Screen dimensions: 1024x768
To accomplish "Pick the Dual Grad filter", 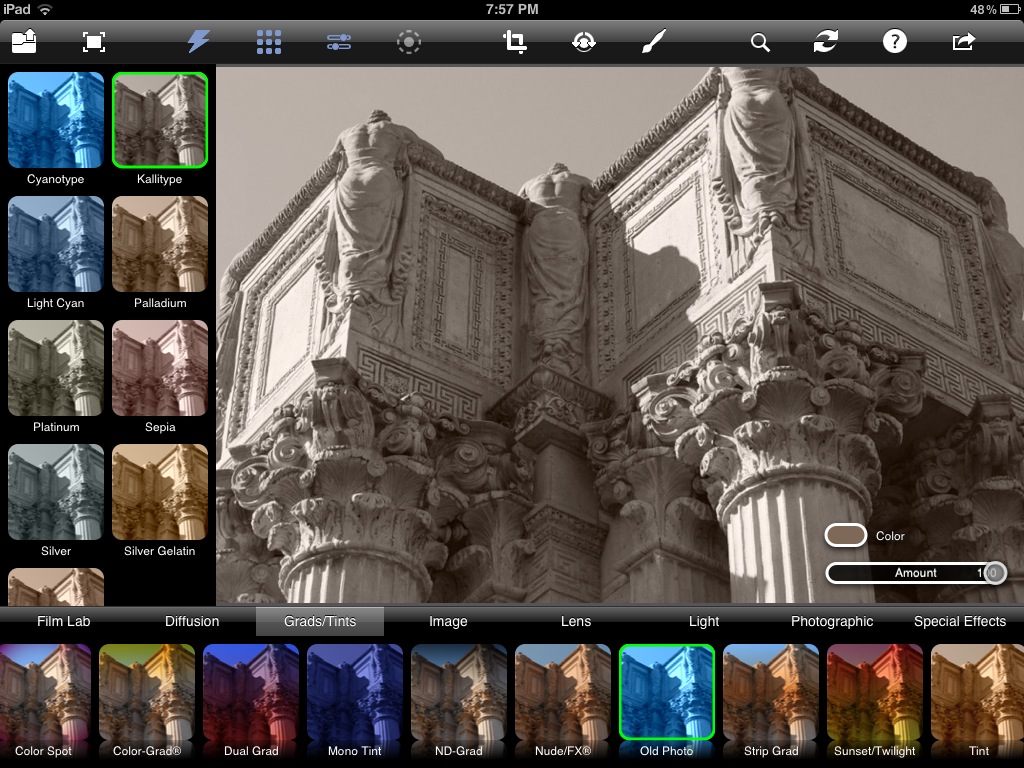I will click(251, 693).
